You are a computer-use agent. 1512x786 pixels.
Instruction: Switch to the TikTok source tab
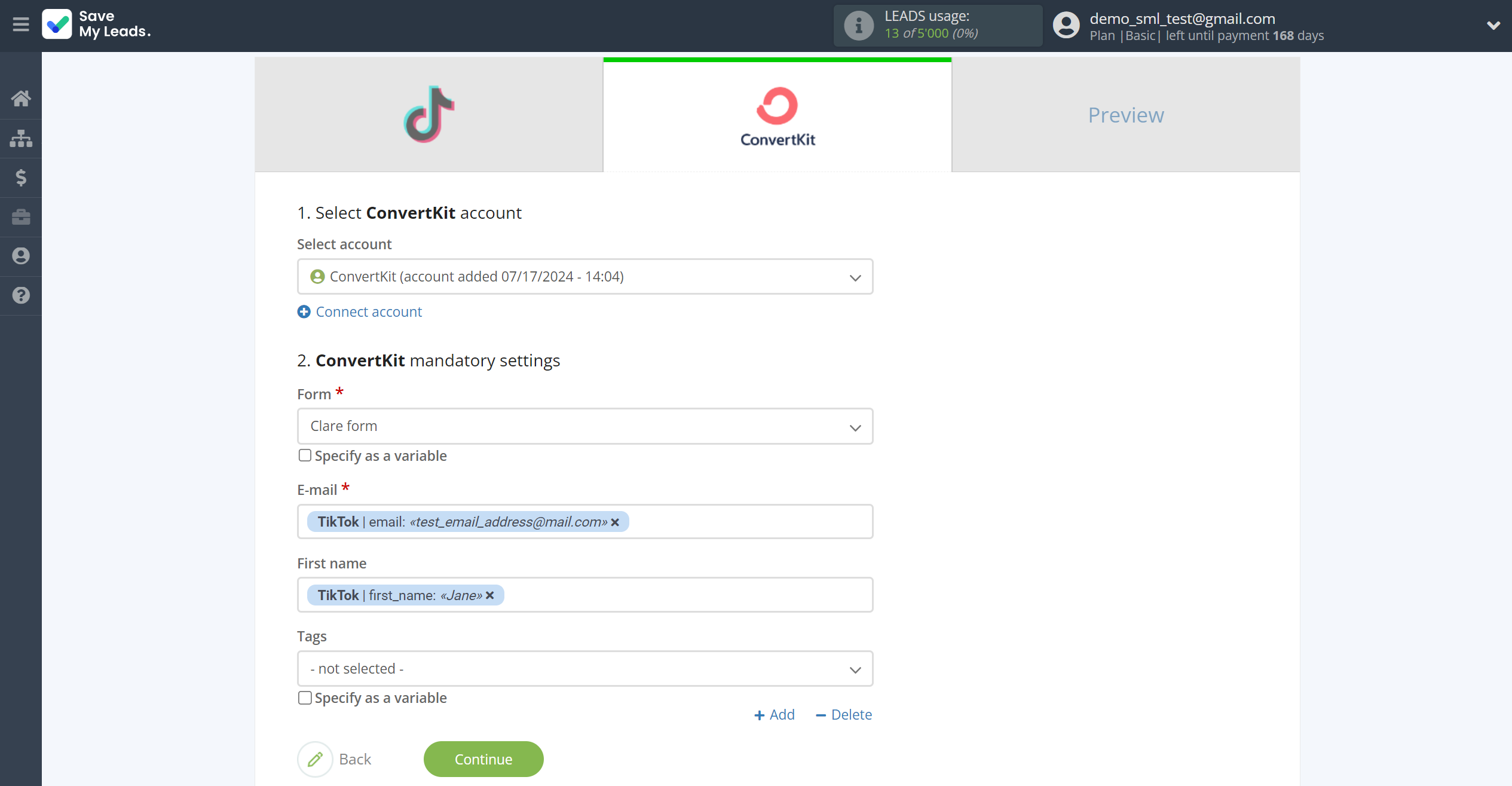[428, 114]
